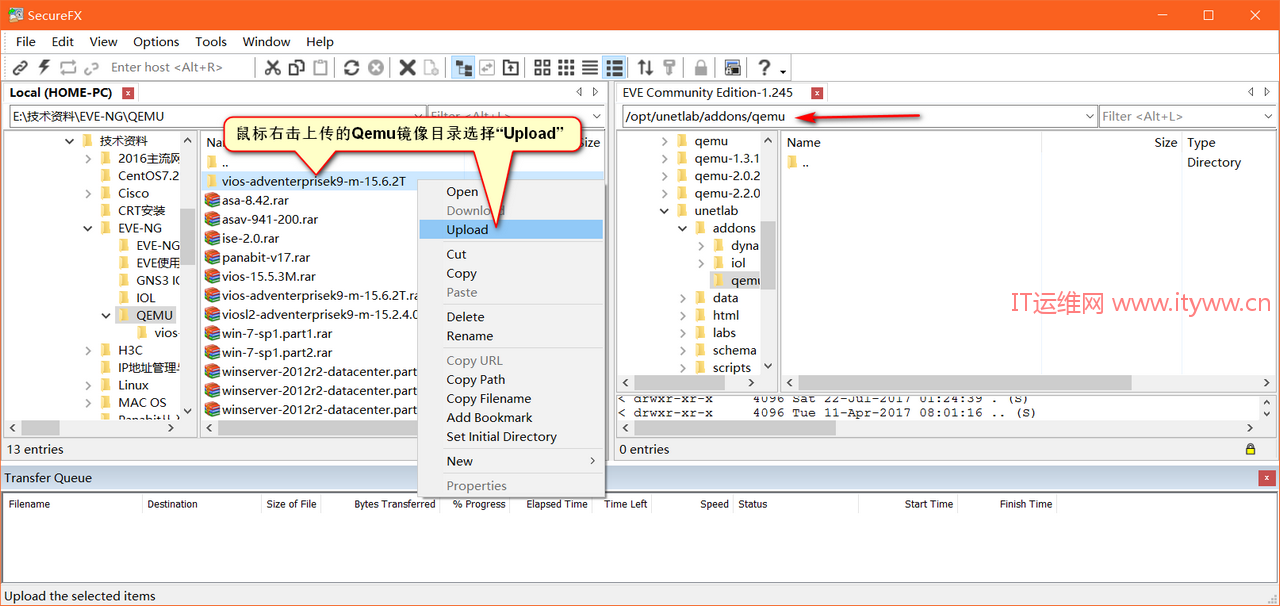Open the remote Filter dropdown
Image resolution: width=1280 pixels, height=606 pixels.
[1268, 117]
